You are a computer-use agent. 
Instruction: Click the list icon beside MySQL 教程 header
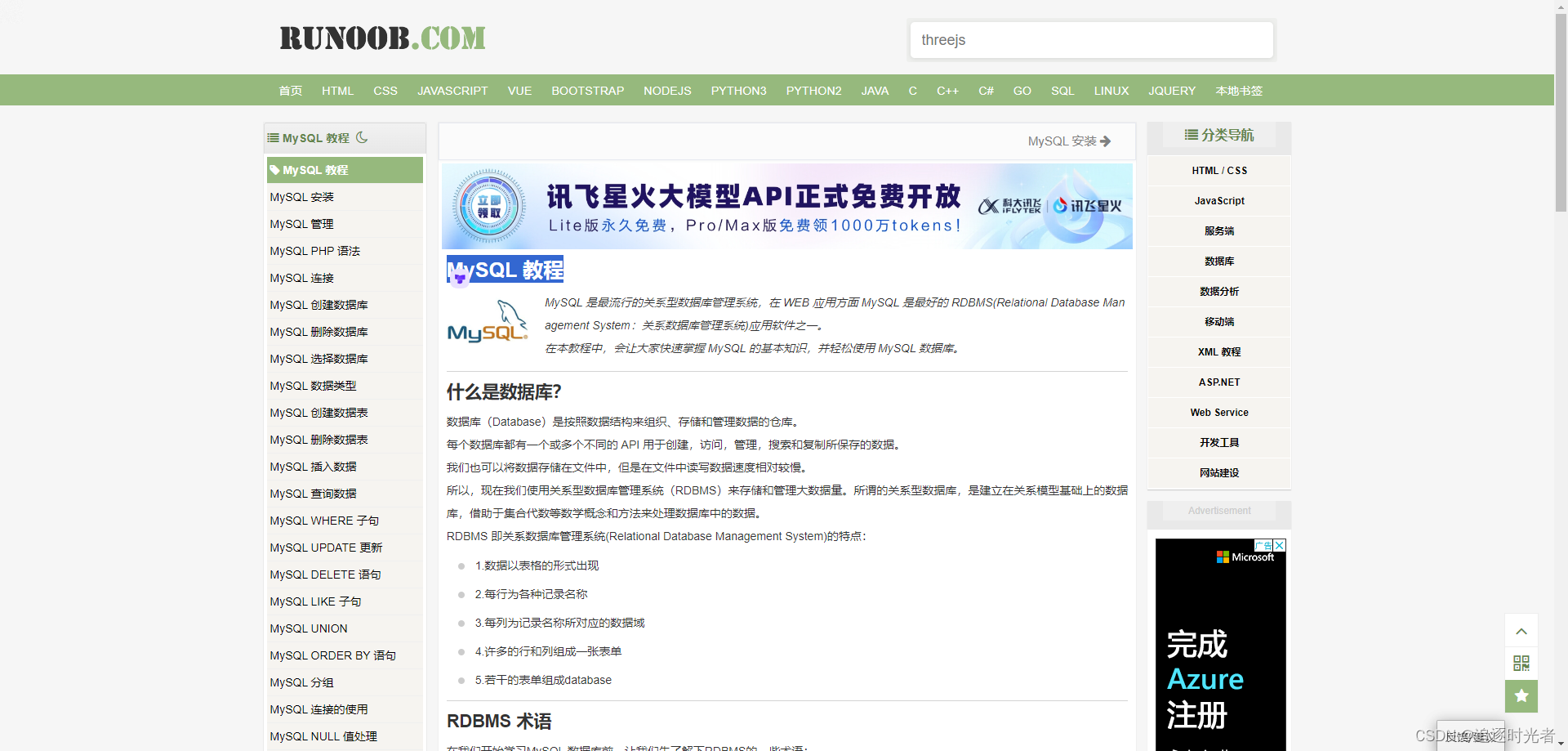(273, 137)
